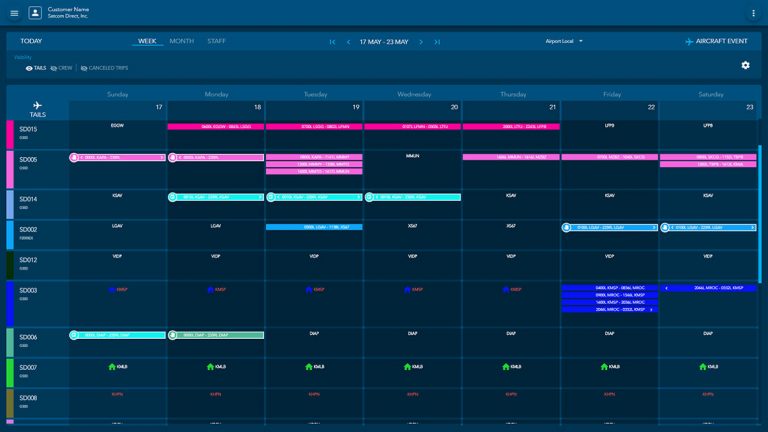Viewport: 768px width, 432px height.
Task: Click the blue home icon on Tuesday for SD003
Action: [x=309, y=289]
